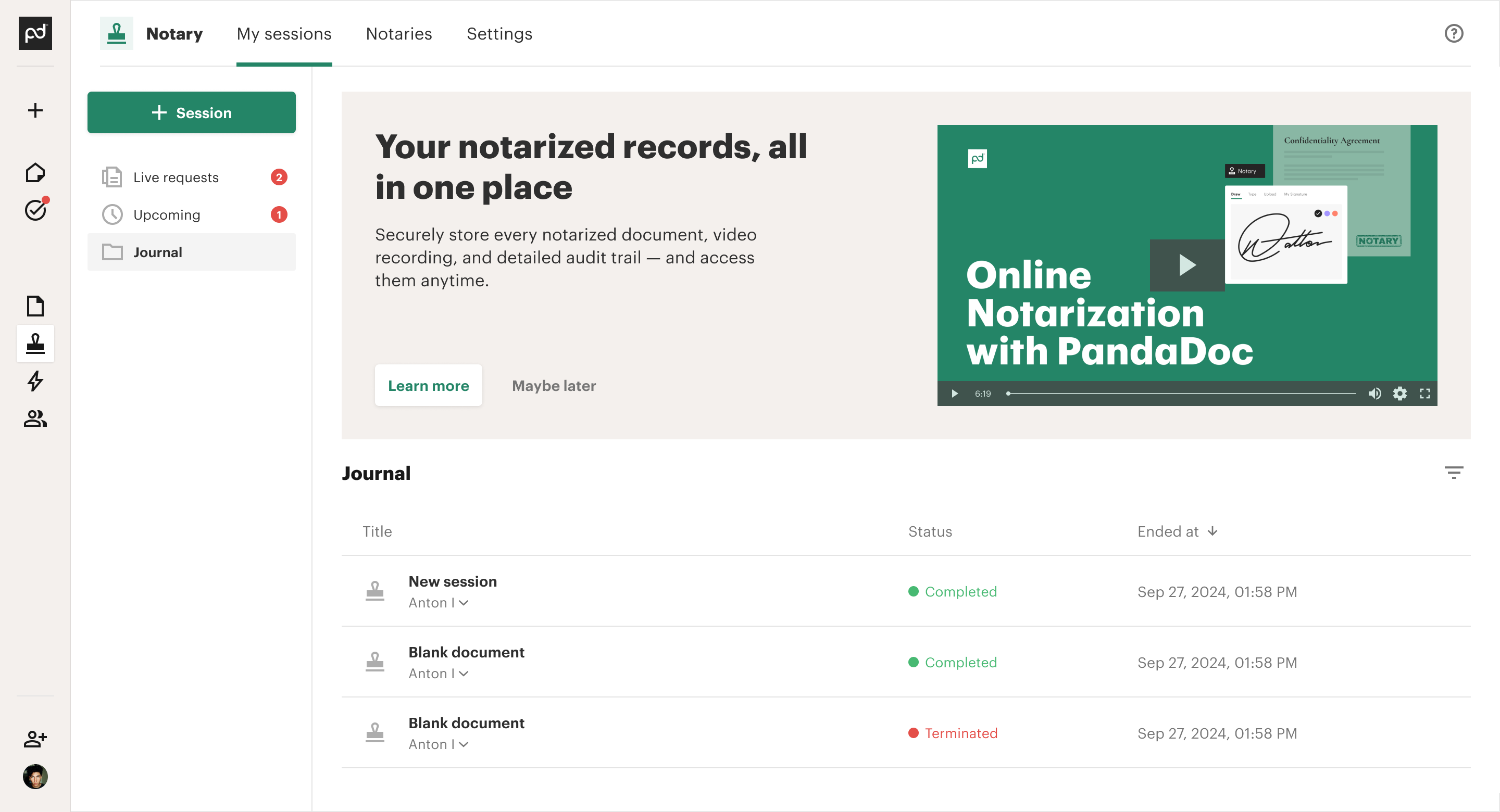
Task: Open the Settings tab
Action: click(x=499, y=34)
